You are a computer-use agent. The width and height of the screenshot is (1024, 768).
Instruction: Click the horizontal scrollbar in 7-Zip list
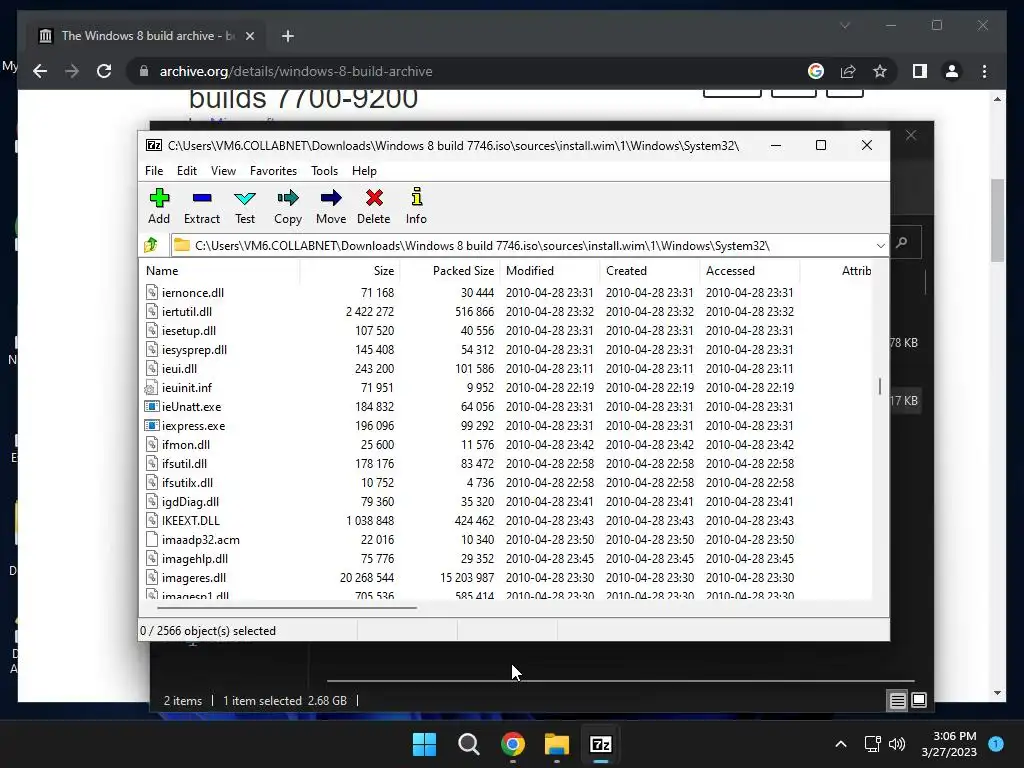[287, 607]
